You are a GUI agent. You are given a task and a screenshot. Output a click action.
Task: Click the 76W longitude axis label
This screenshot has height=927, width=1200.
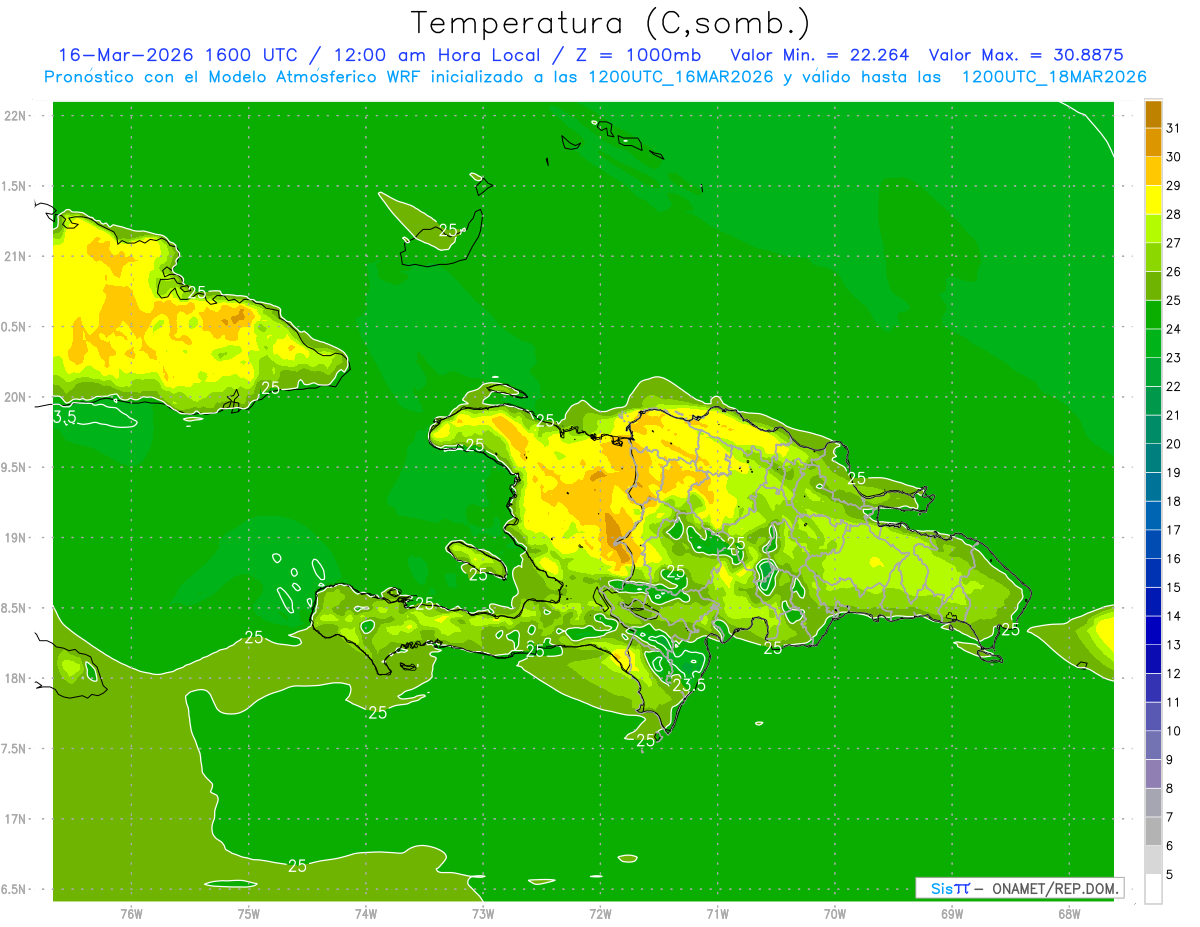pos(131,914)
